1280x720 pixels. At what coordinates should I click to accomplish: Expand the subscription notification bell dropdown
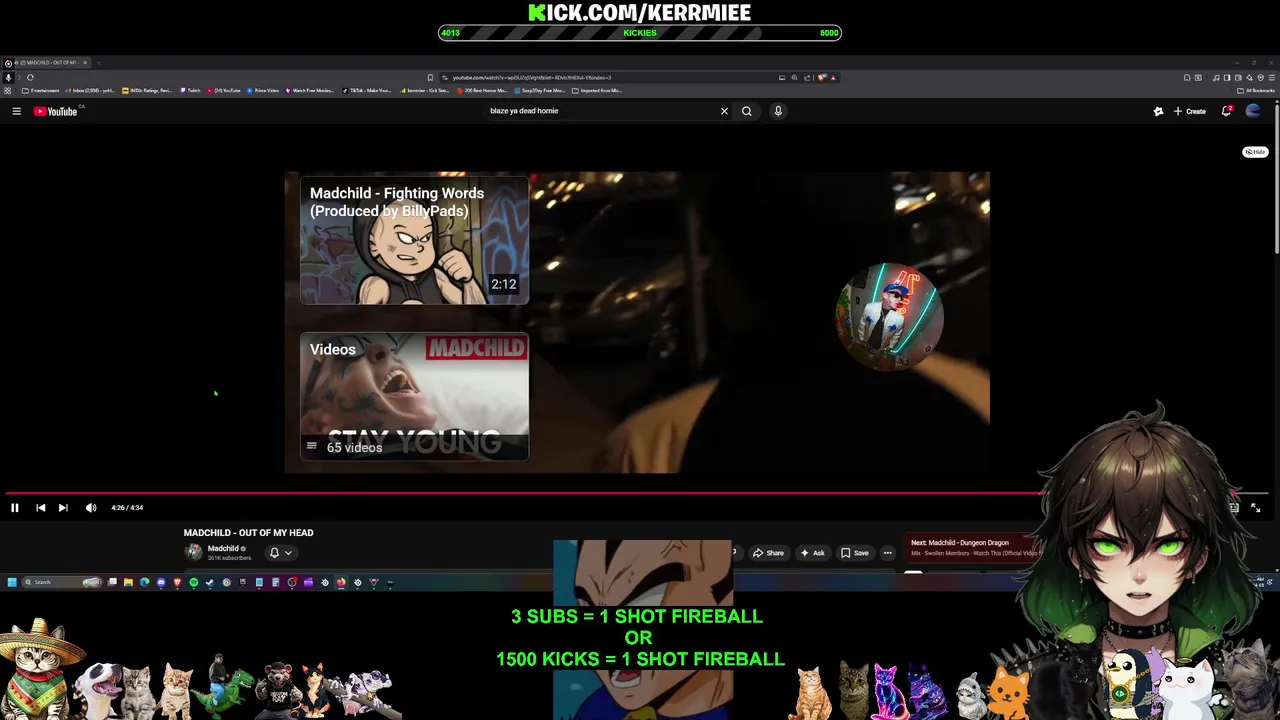280,552
